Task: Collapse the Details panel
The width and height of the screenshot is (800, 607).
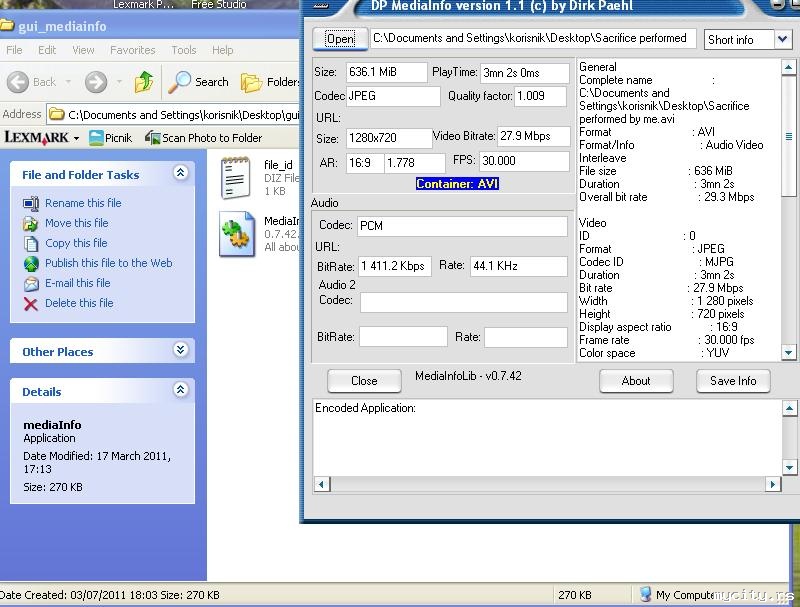Action: (x=181, y=390)
